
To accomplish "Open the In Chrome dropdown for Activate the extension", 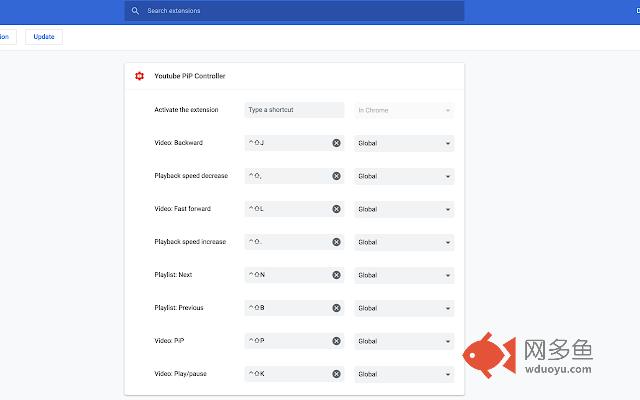I will pyautogui.click(x=404, y=110).
